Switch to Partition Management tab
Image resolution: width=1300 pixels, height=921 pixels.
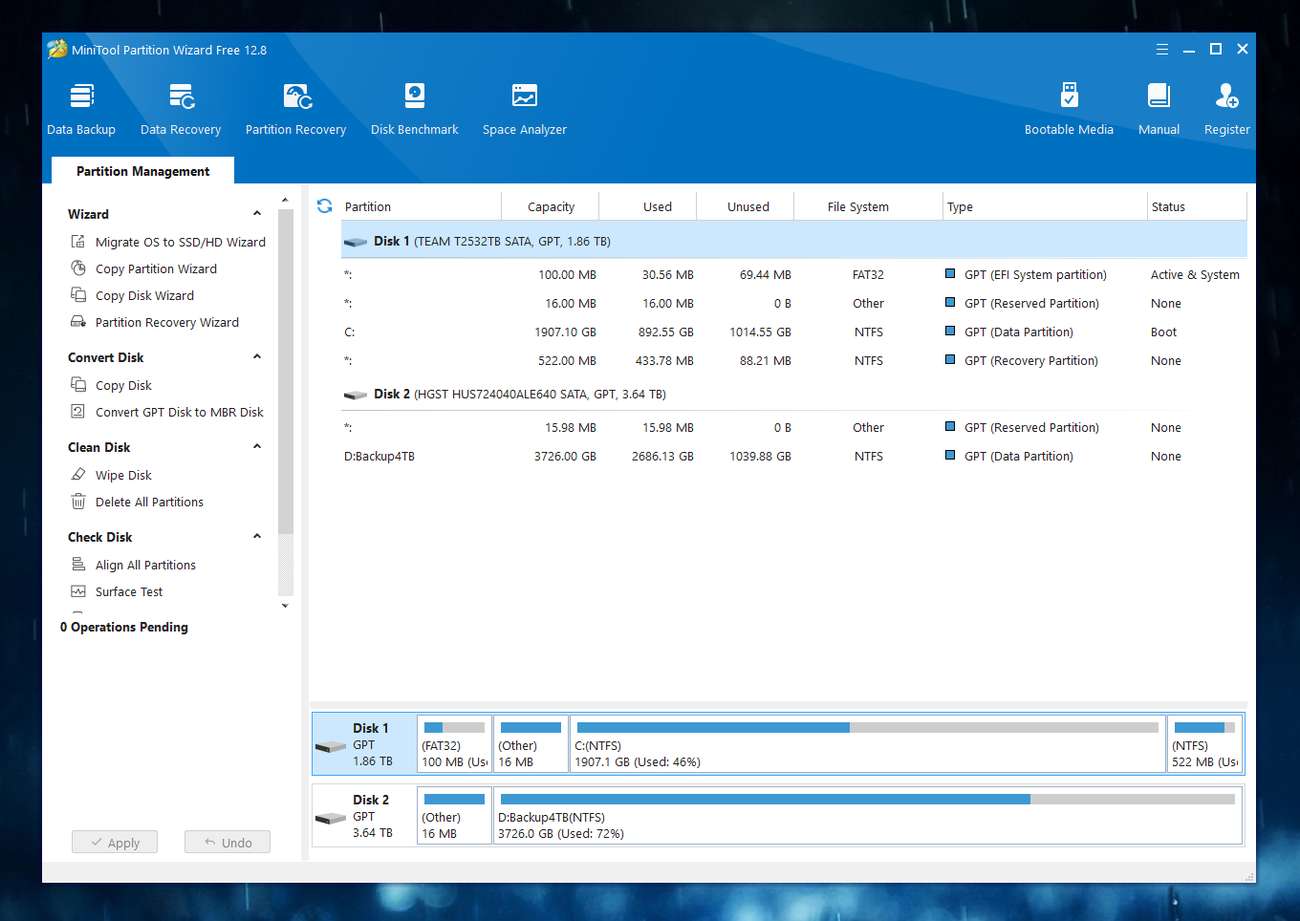click(143, 171)
